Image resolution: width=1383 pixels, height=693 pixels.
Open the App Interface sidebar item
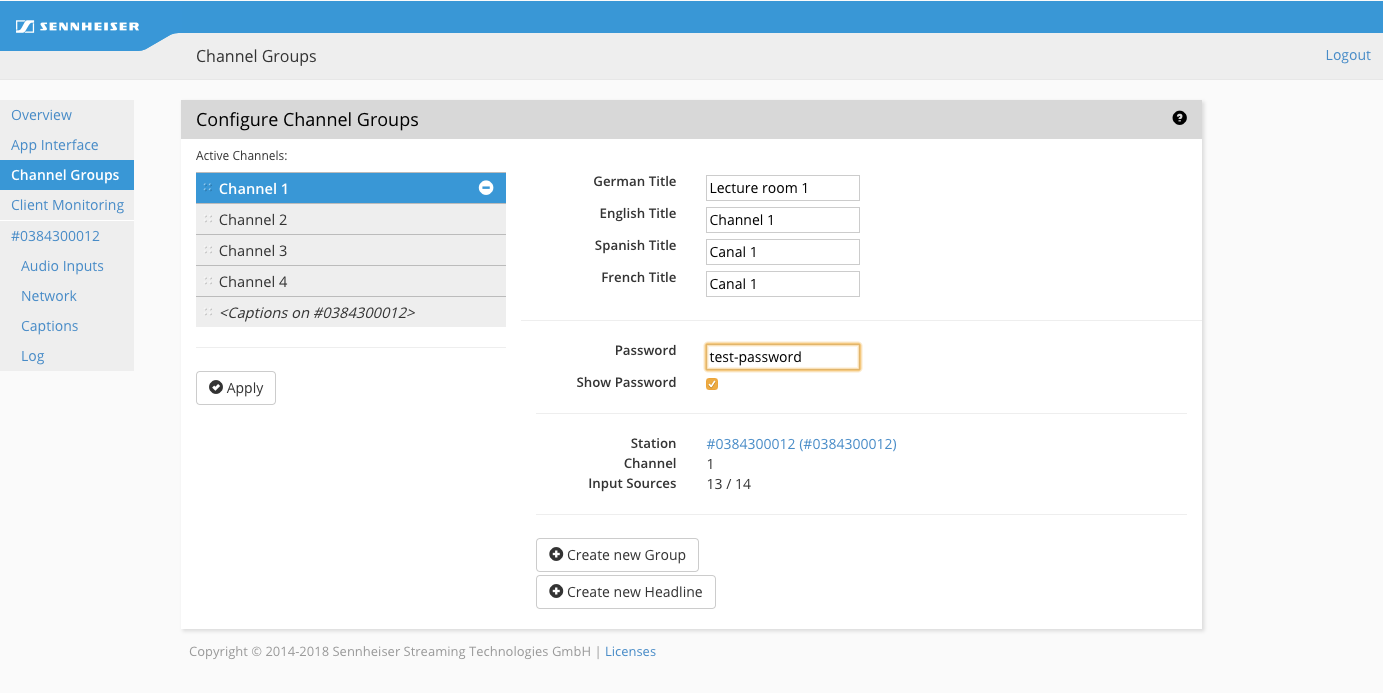(x=55, y=145)
